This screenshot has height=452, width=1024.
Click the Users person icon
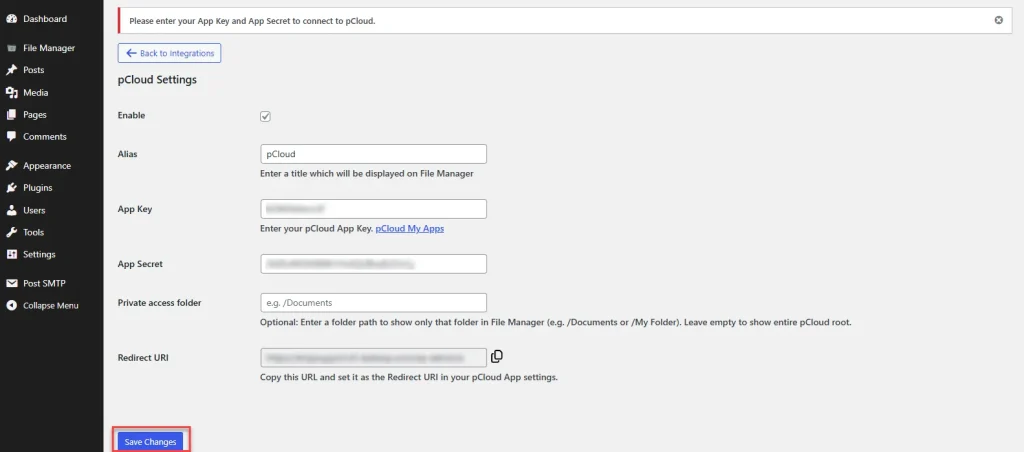point(11,210)
